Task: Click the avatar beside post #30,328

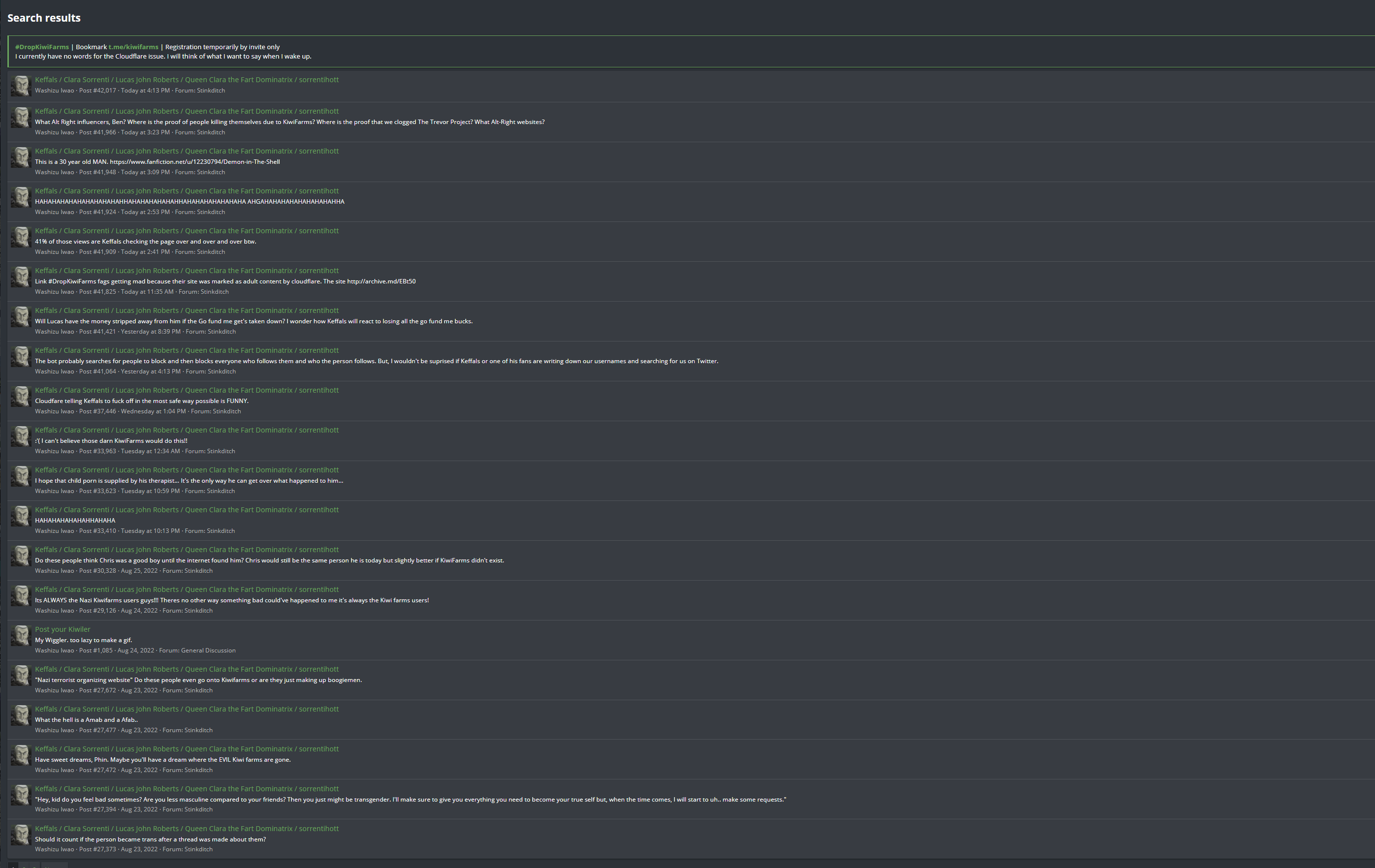Action: tap(21, 556)
